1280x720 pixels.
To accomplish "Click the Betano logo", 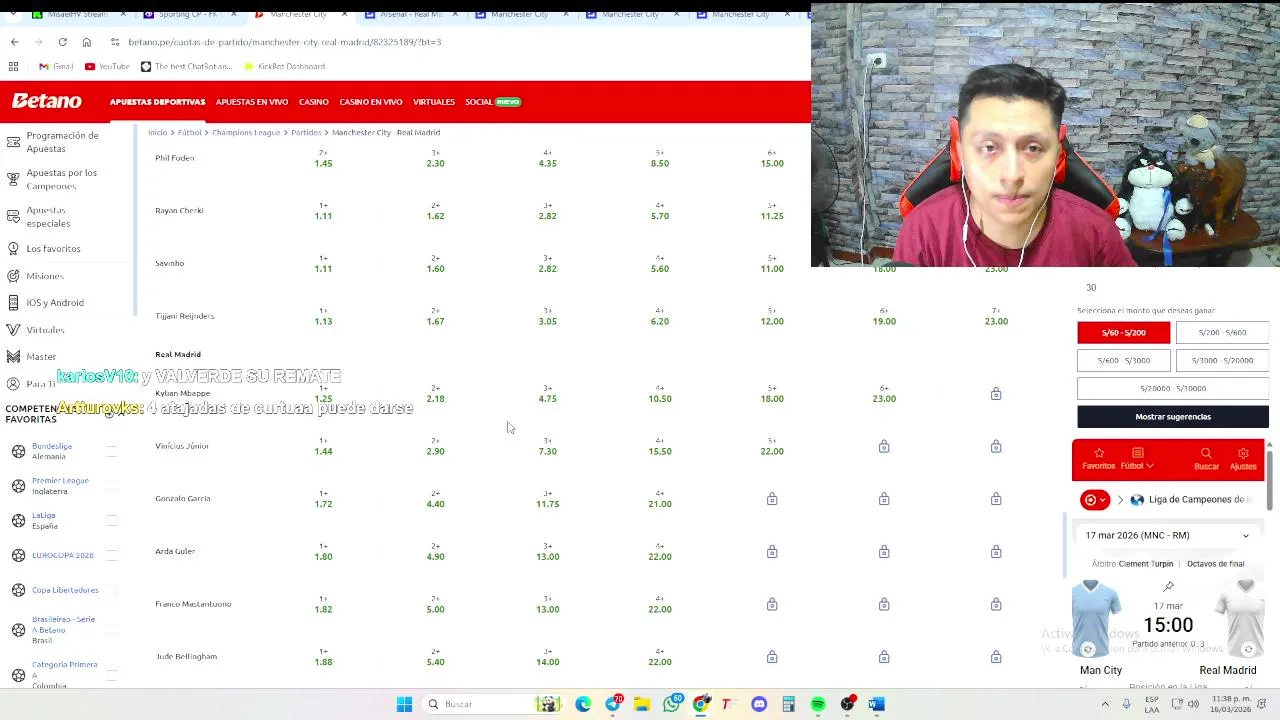I will pos(46,101).
